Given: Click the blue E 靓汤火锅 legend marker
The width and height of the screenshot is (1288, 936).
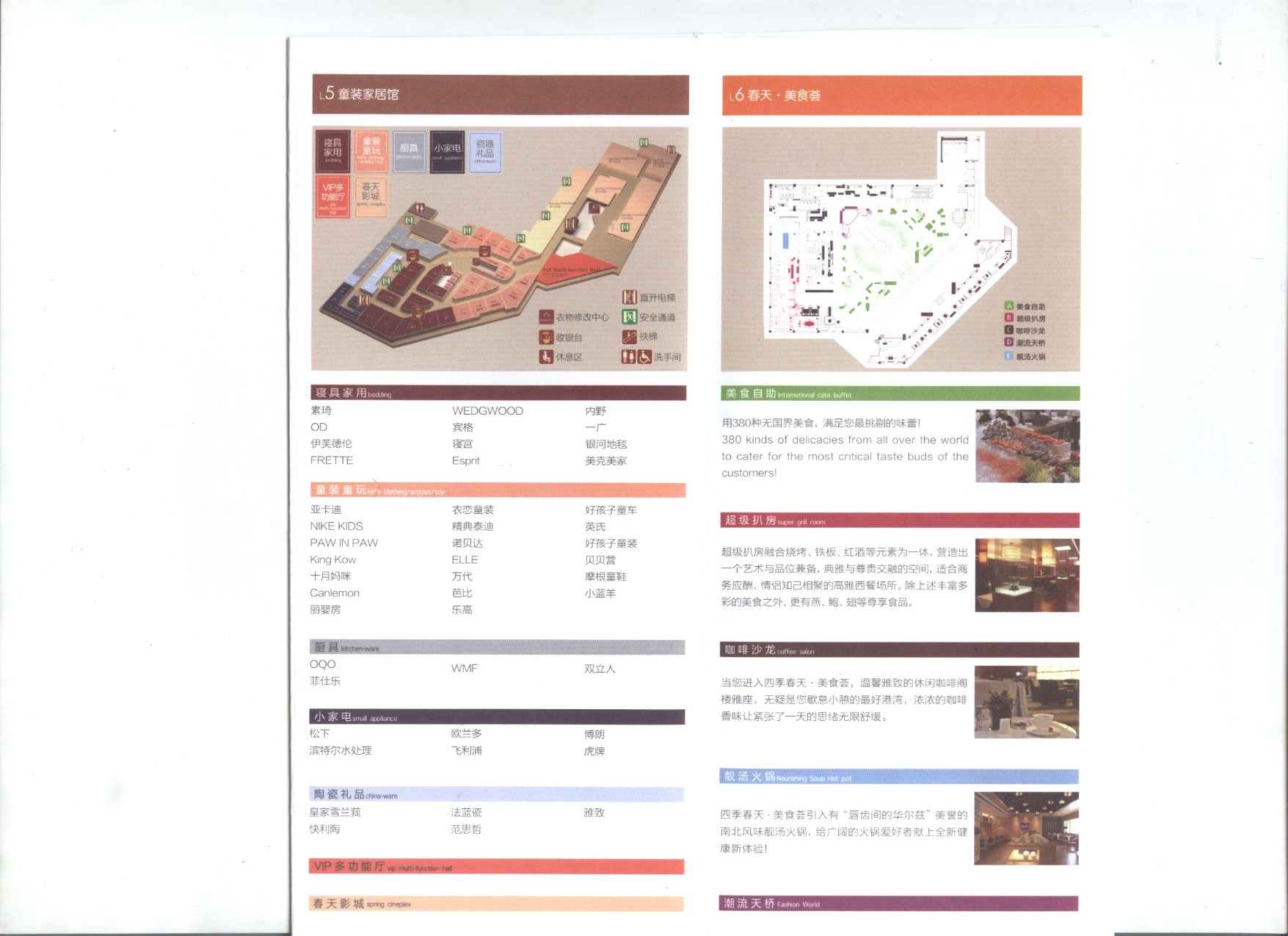Looking at the screenshot, I should pos(1009,356).
